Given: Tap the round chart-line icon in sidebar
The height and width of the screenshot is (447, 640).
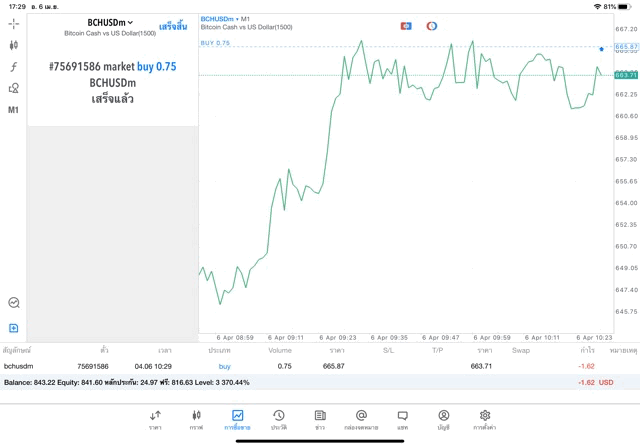Looking at the screenshot, I should [x=14, y=302].
